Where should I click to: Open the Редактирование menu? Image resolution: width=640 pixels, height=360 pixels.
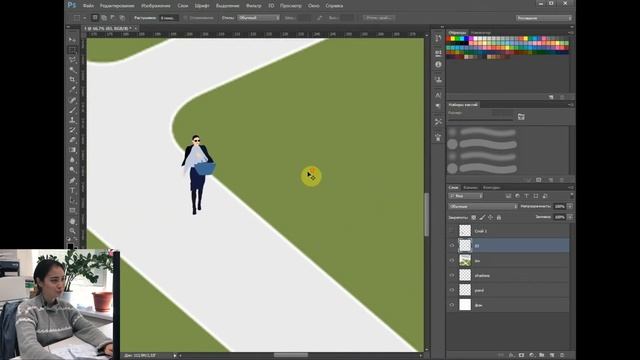tap(117, 6)
